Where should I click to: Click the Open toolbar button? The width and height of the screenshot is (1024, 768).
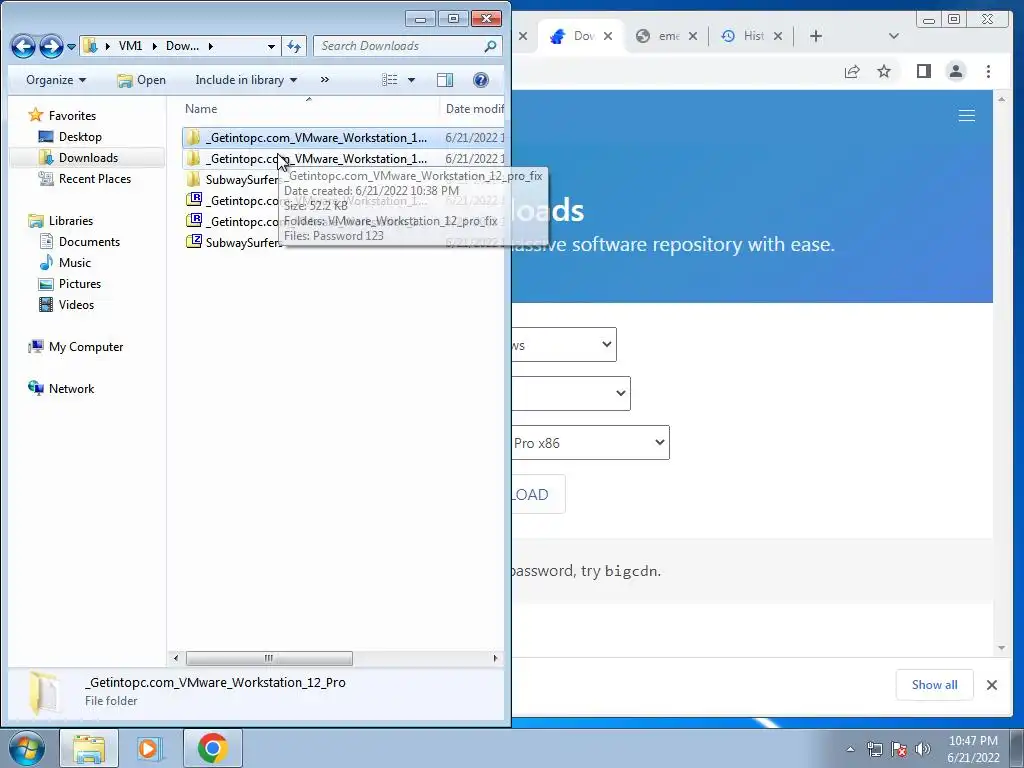pyautogui.click(x=142, y=80)
